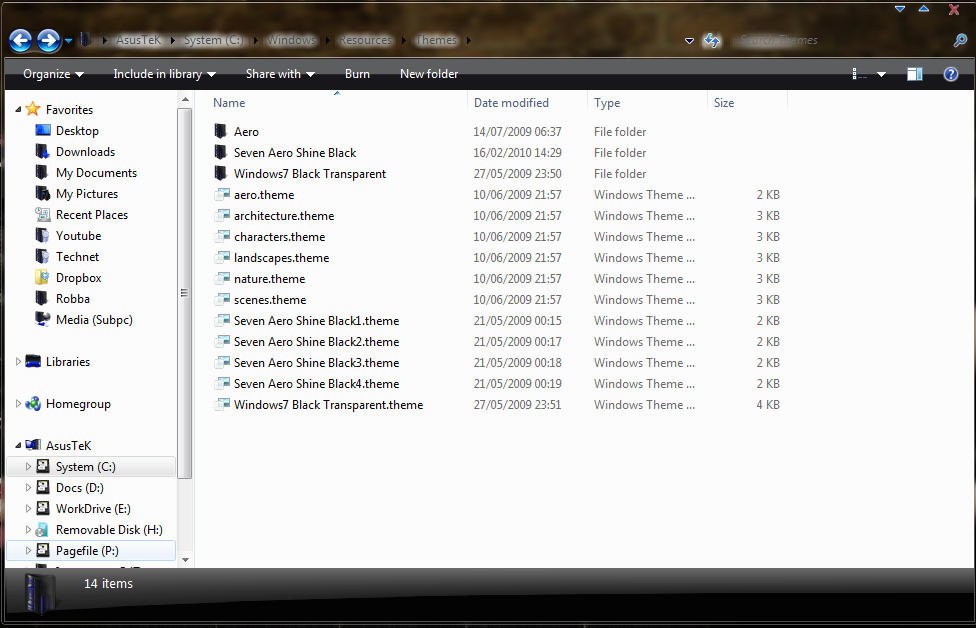976x628 pixels.
Task: Select Robba in Favorites
Action: (73, 299)
